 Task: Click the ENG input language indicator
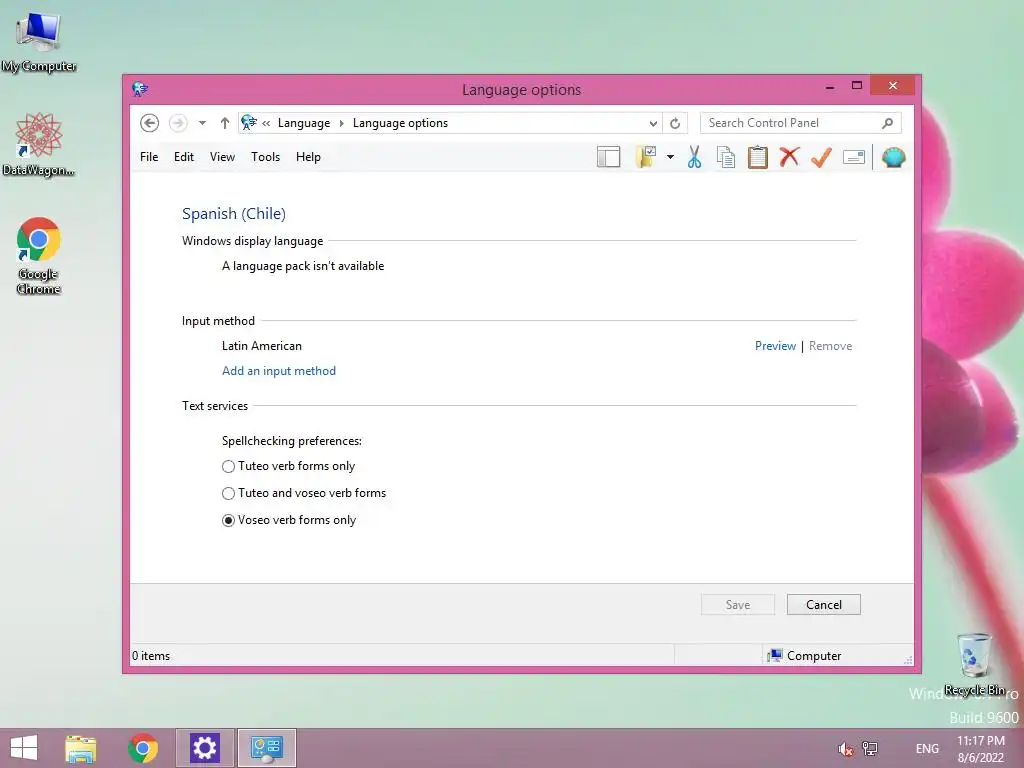pyautogui.click(x=927, y=748)
